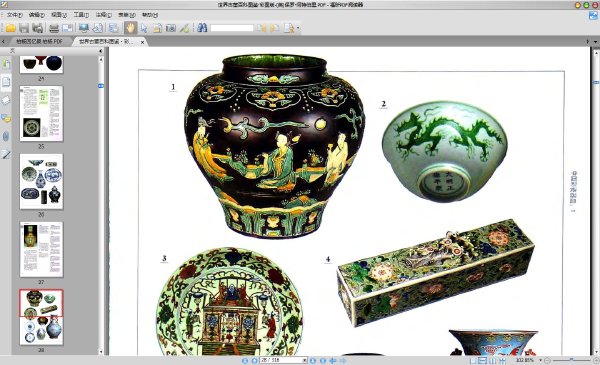Collapse the thumbnail navigation panel arrow
This screenshot has width=600, height=365.
pyautogui.click(x=100, y=51)
